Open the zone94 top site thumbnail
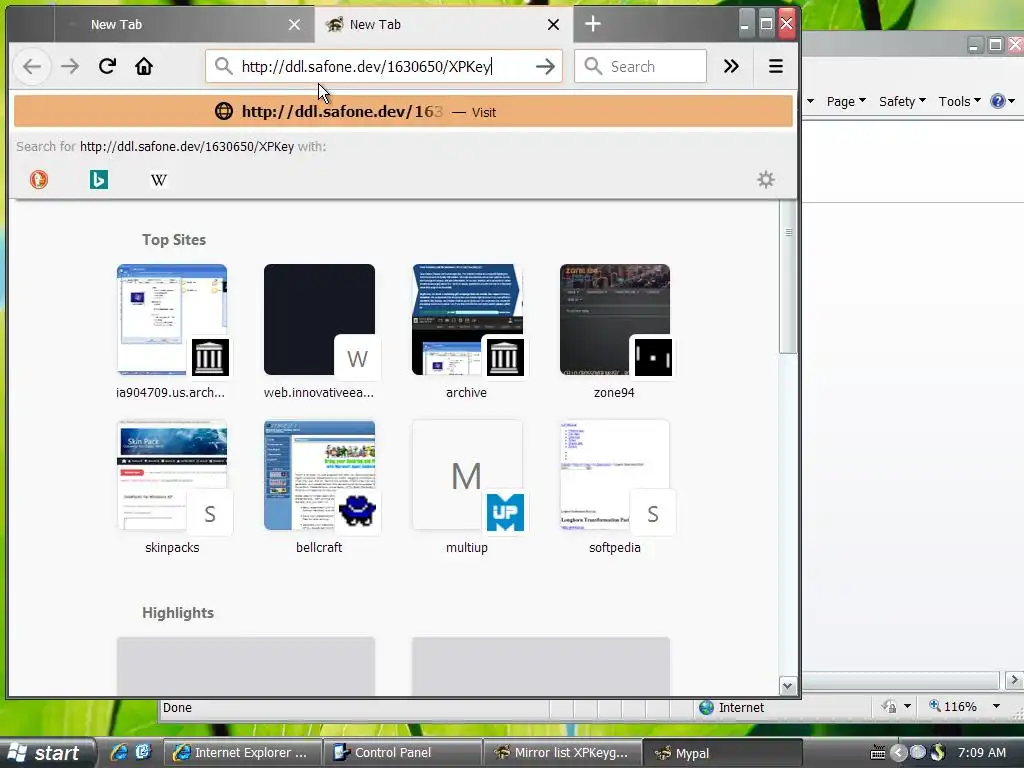The height and width of the screenshot is (768, 1024). (x=615, y=319)
